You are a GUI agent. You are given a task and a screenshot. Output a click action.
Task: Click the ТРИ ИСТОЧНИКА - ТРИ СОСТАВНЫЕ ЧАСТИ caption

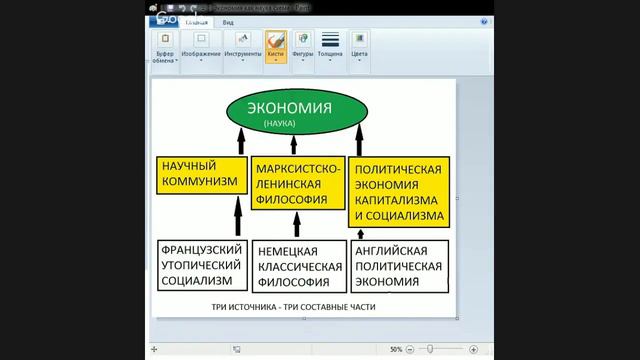point(293,307)
